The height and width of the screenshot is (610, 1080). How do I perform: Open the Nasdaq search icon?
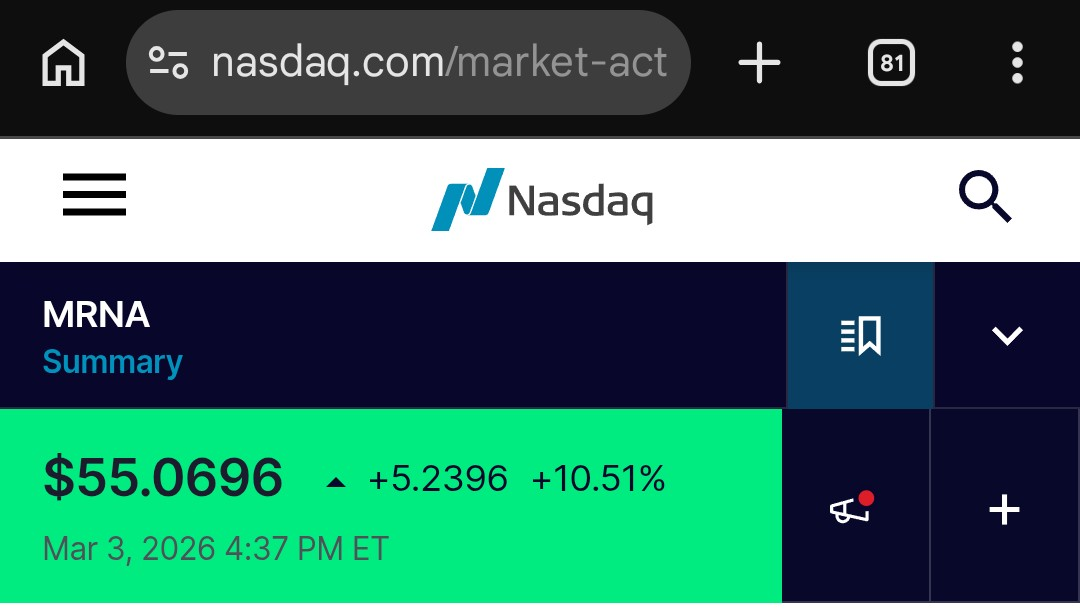pos(985,197)
